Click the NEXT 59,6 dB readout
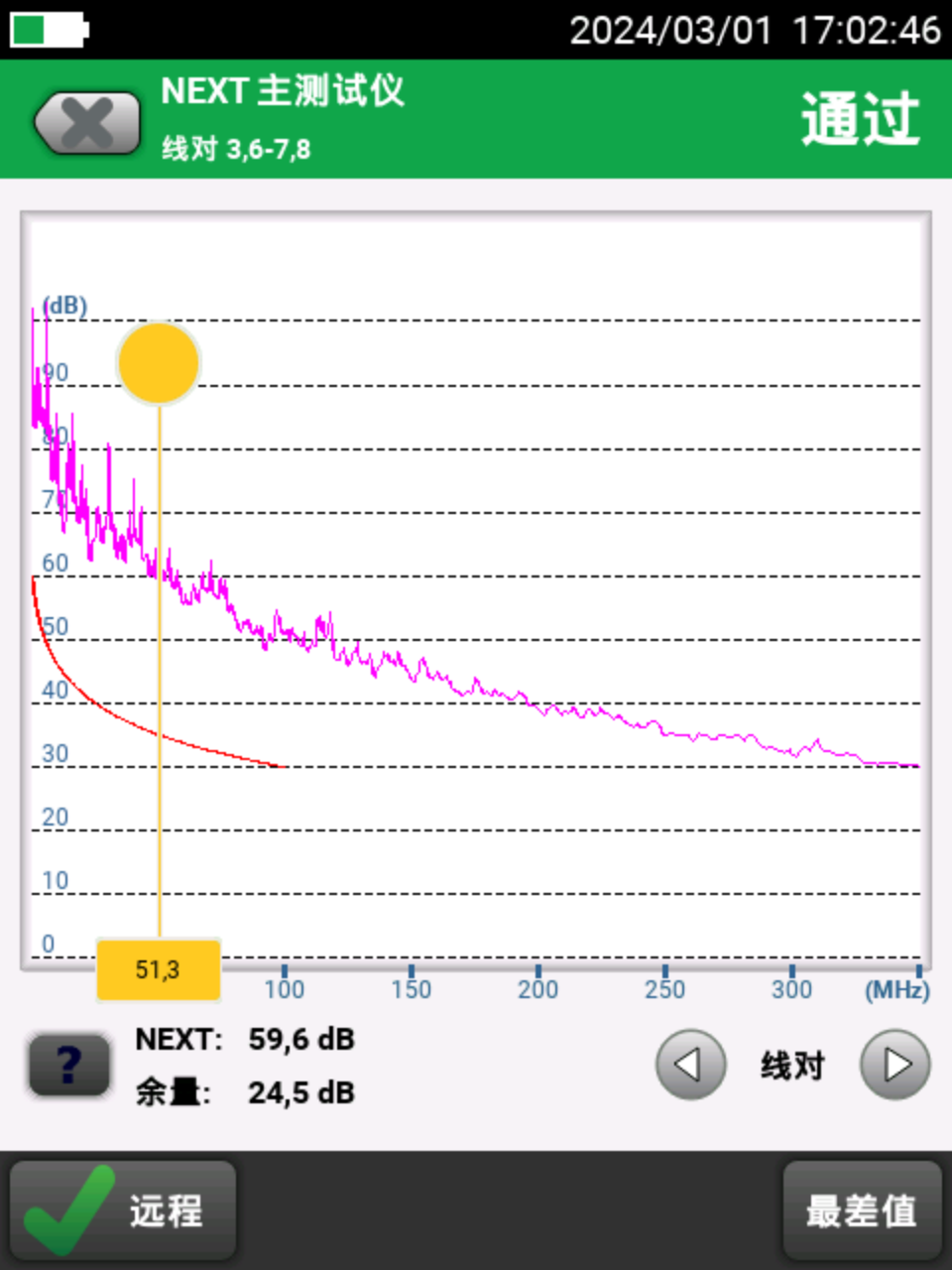 [x=245, y=1039]
